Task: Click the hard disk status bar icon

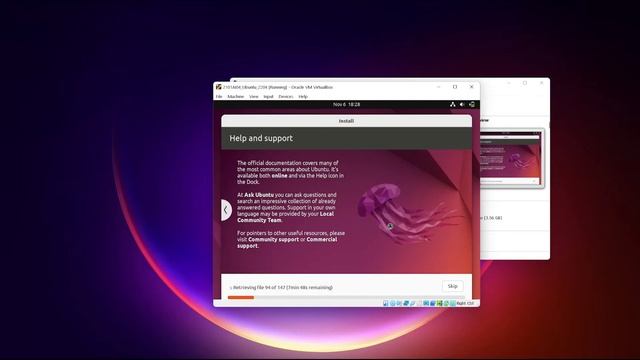Action: (385, 303)
